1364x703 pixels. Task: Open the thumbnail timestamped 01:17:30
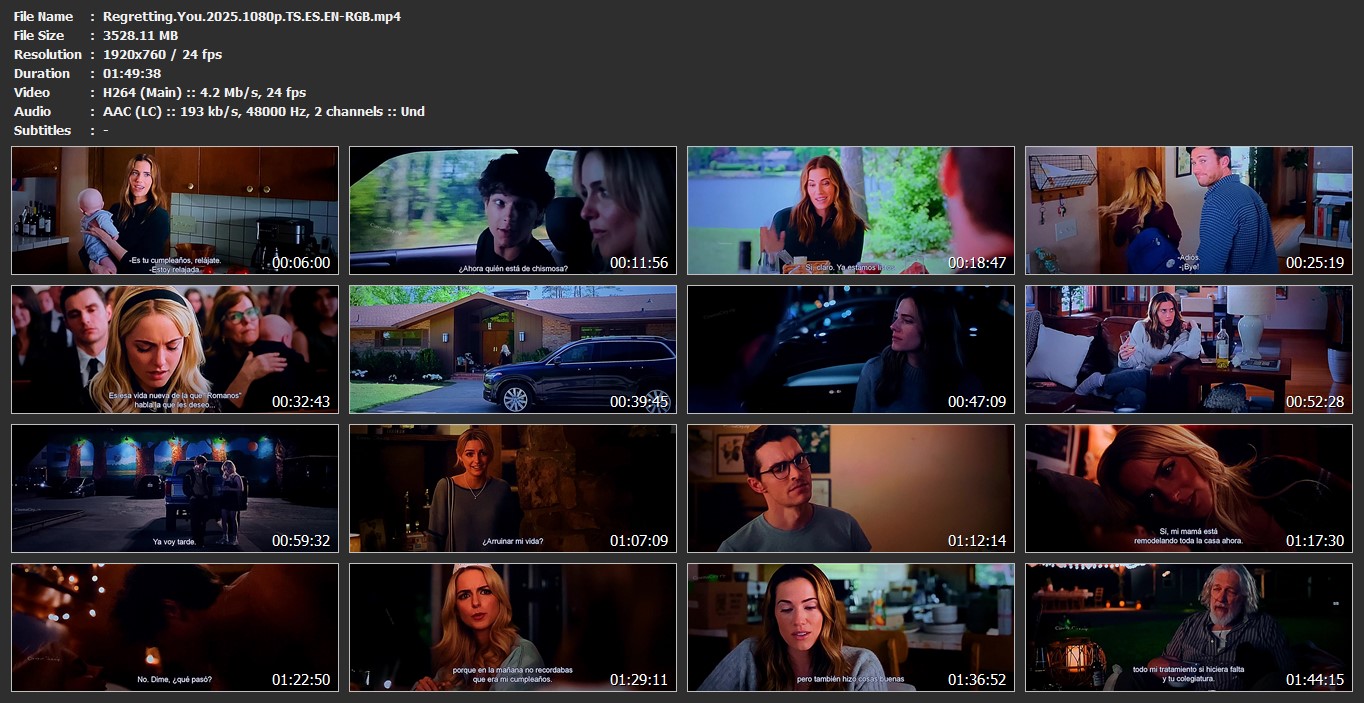coord(1189,489)
